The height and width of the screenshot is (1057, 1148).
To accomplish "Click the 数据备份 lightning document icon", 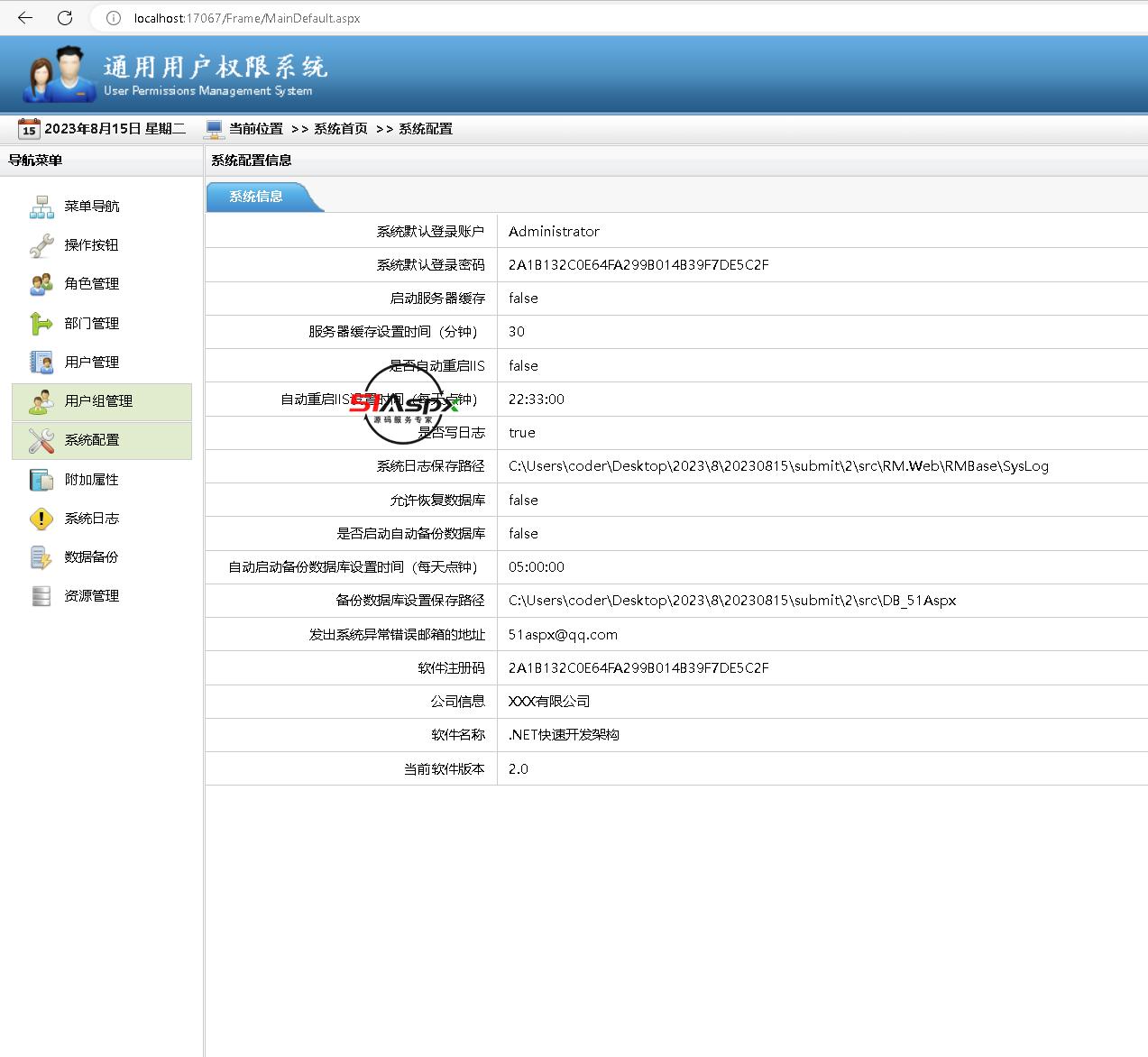I will (41, 557).
